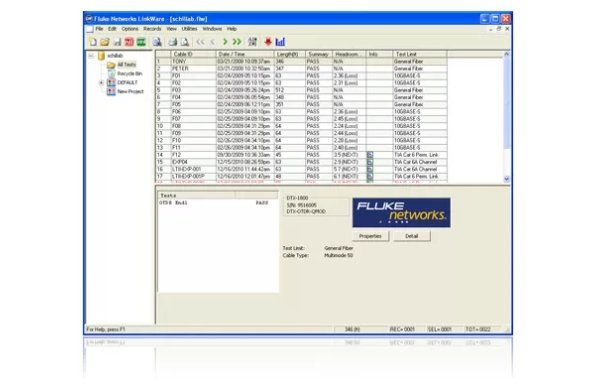The image size is (600, 390).
Task: Select the PETER cable record row
Action: pos(301,69)
